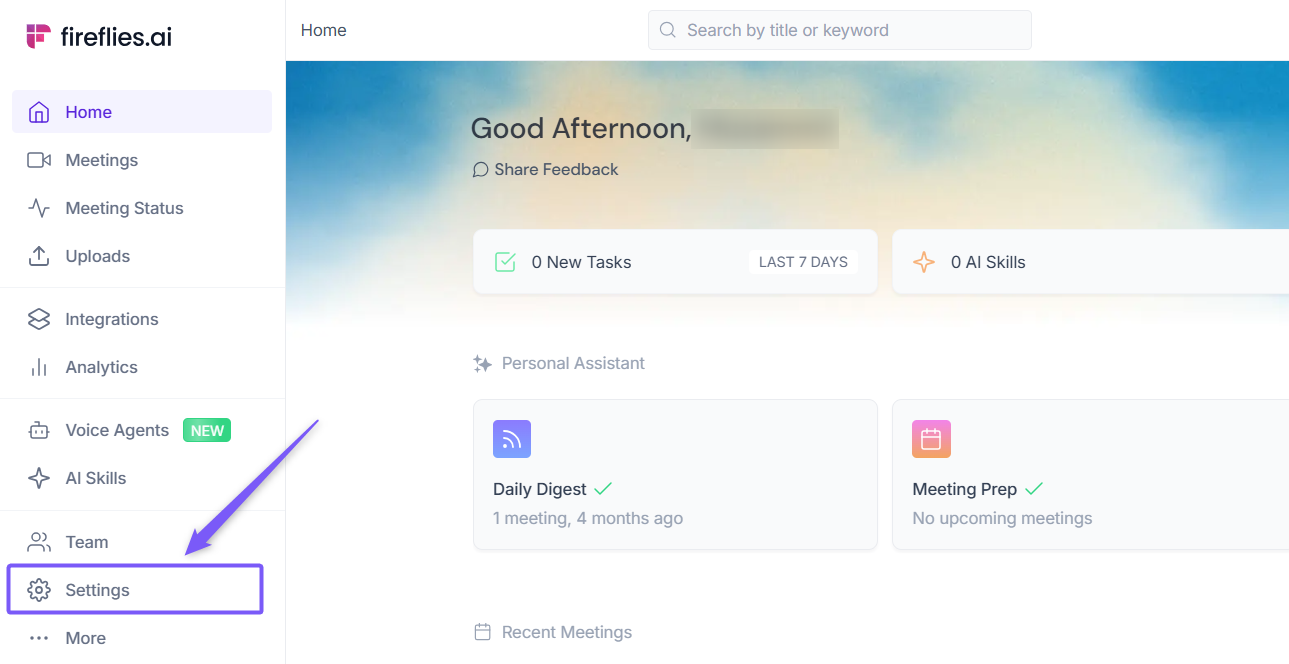This screenshot has height=664, width=1289.
Task: Click the Integrations layers icon
Action: (x=39, y=319)
